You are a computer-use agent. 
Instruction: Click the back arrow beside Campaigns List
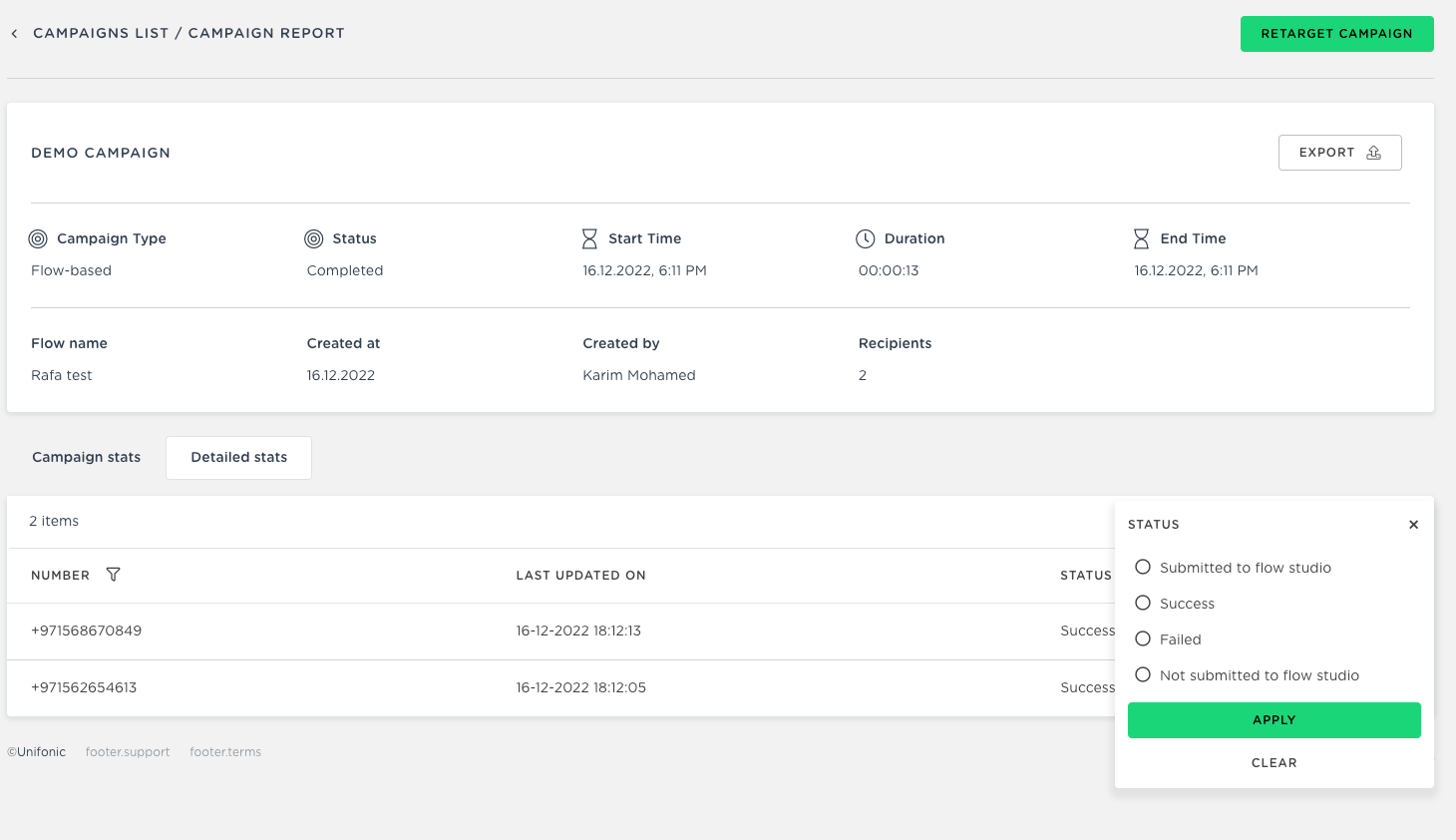(x=14, y=34)
